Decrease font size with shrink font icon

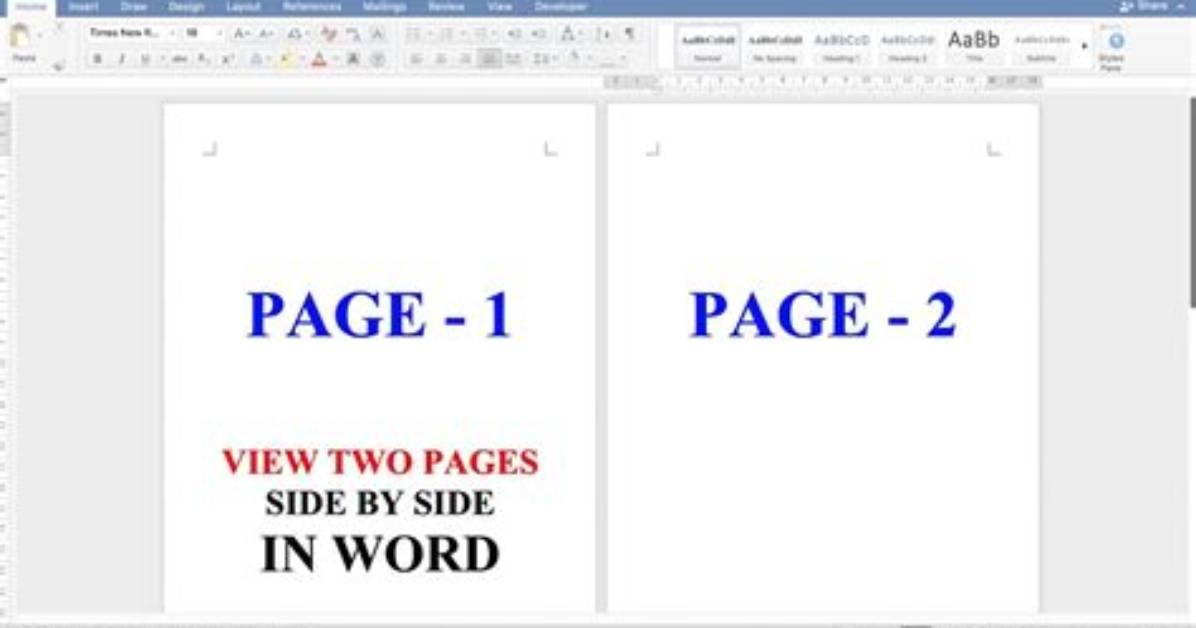click(x=265, y=34)
